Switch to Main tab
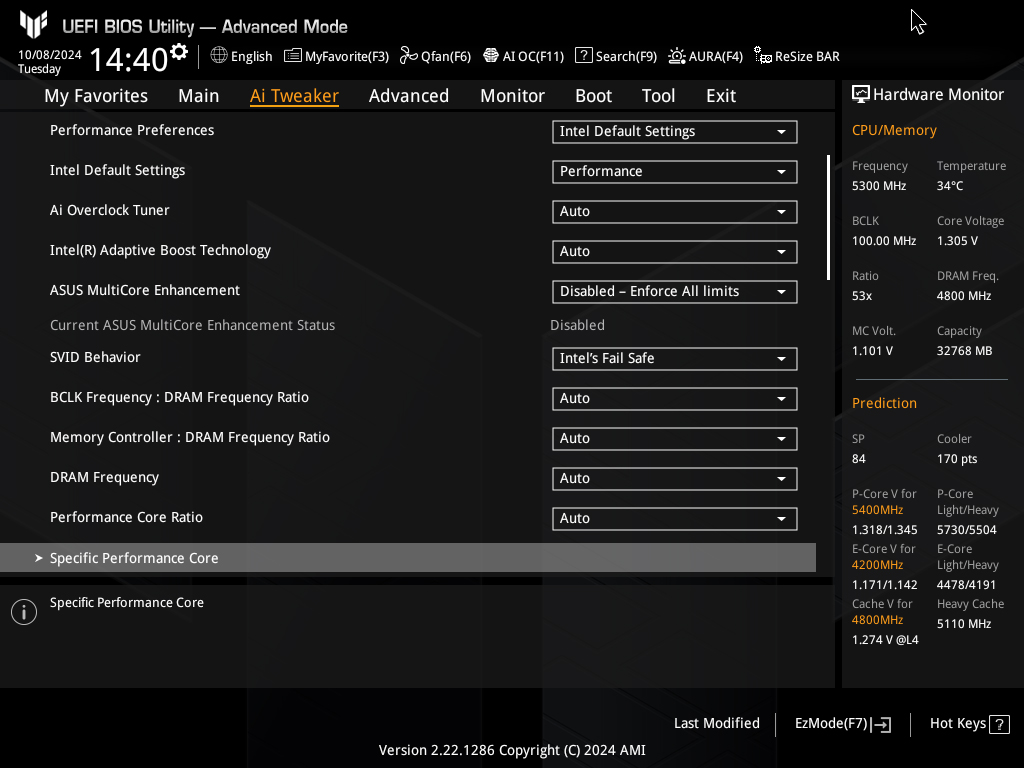The image size is (1024, 768). [x=199, y=96]
